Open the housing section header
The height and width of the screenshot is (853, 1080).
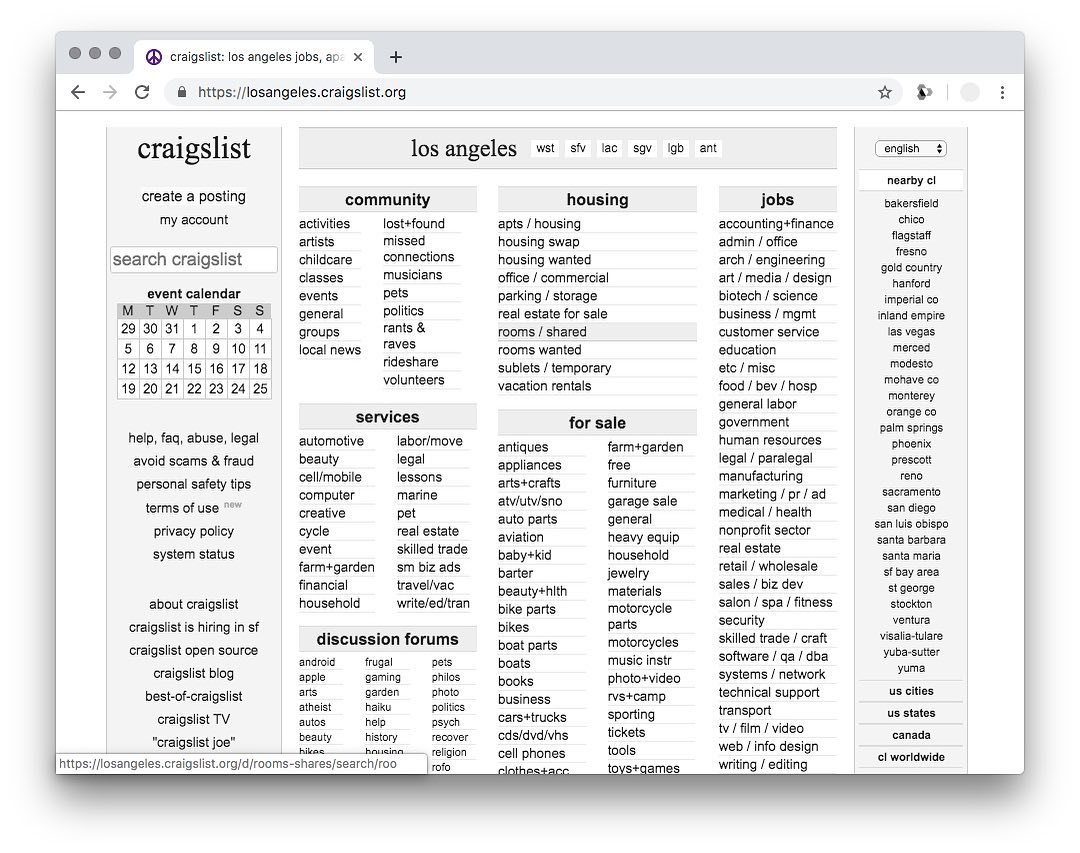597,200
